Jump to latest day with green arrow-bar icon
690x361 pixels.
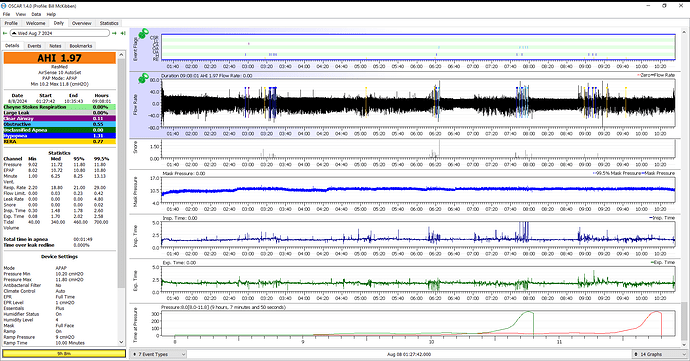(x=123, y=33)
